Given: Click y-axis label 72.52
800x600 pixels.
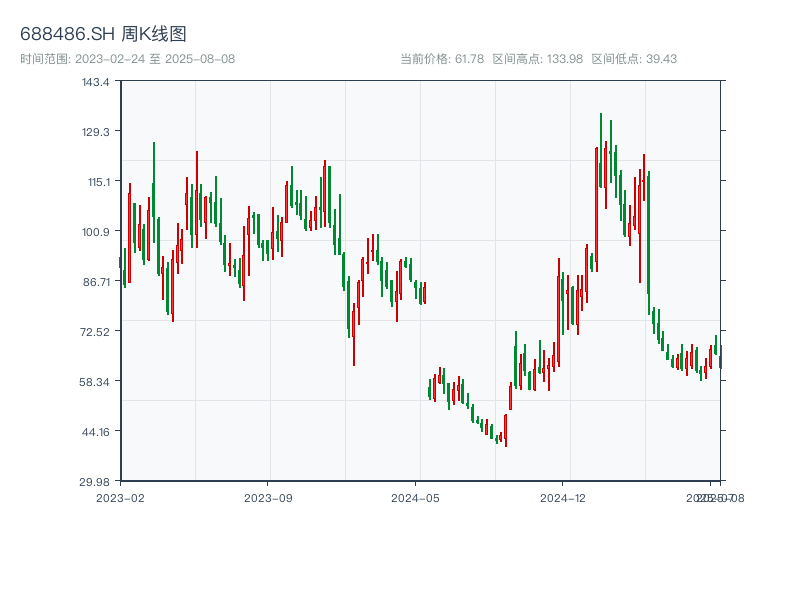Looking at the screenshot, I should pos(94,332).
